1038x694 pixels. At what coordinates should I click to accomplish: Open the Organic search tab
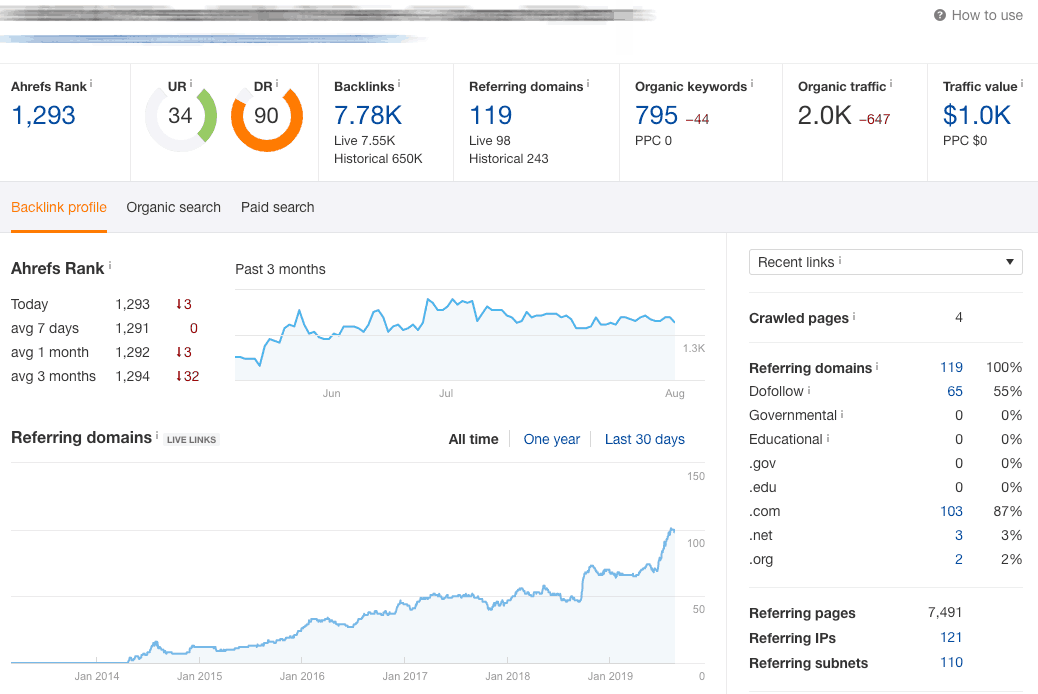click(x=173, y=207)
